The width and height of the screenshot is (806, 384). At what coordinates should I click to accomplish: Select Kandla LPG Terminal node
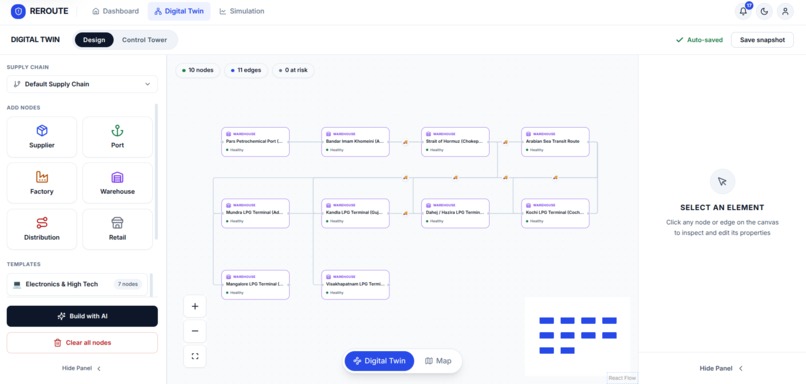click(355, 213)
